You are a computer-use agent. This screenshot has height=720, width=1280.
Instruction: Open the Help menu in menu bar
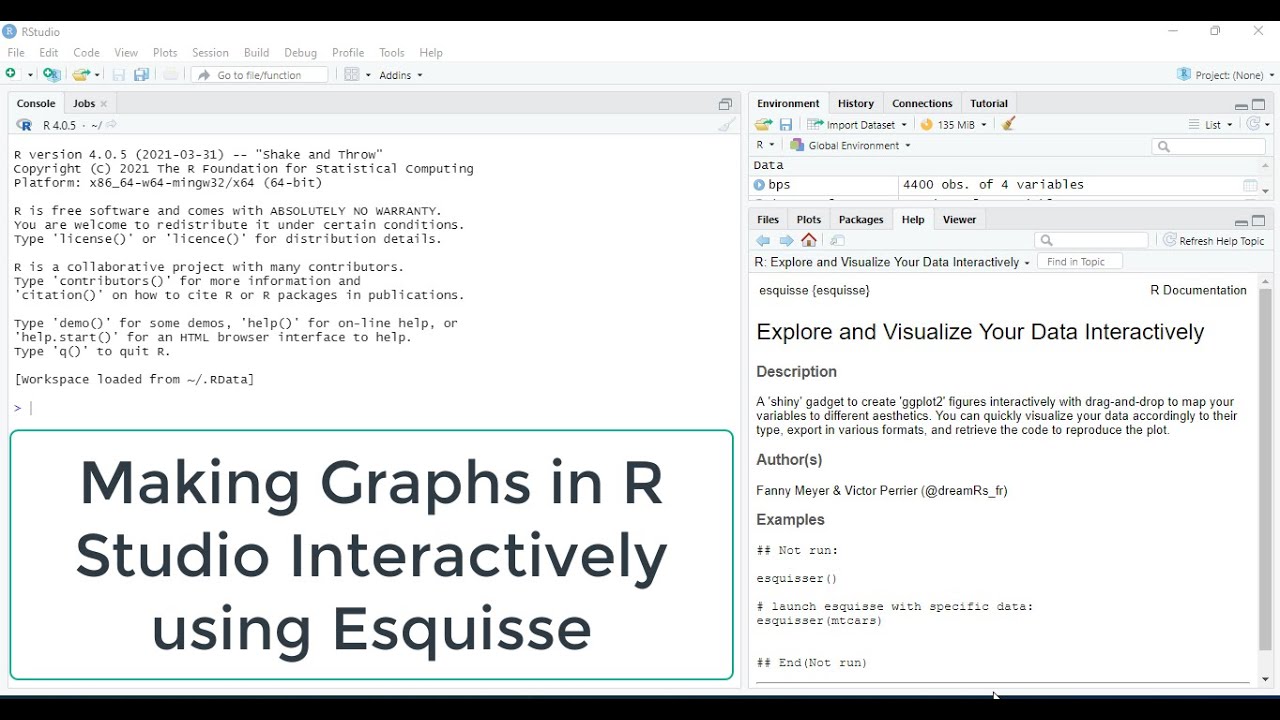coord(431,53)
